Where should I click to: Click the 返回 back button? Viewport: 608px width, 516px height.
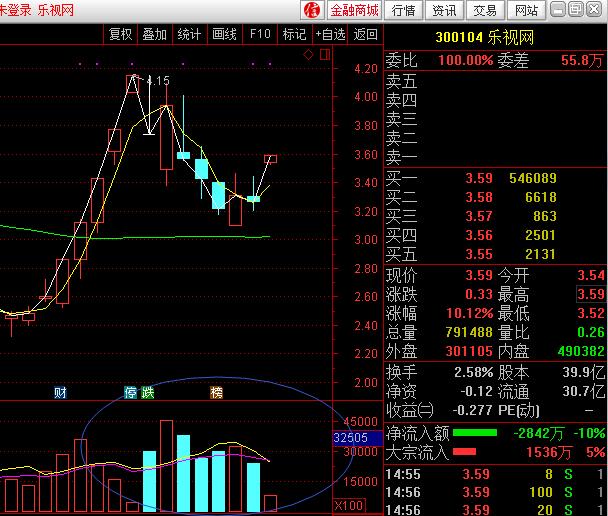click(365, 34)
